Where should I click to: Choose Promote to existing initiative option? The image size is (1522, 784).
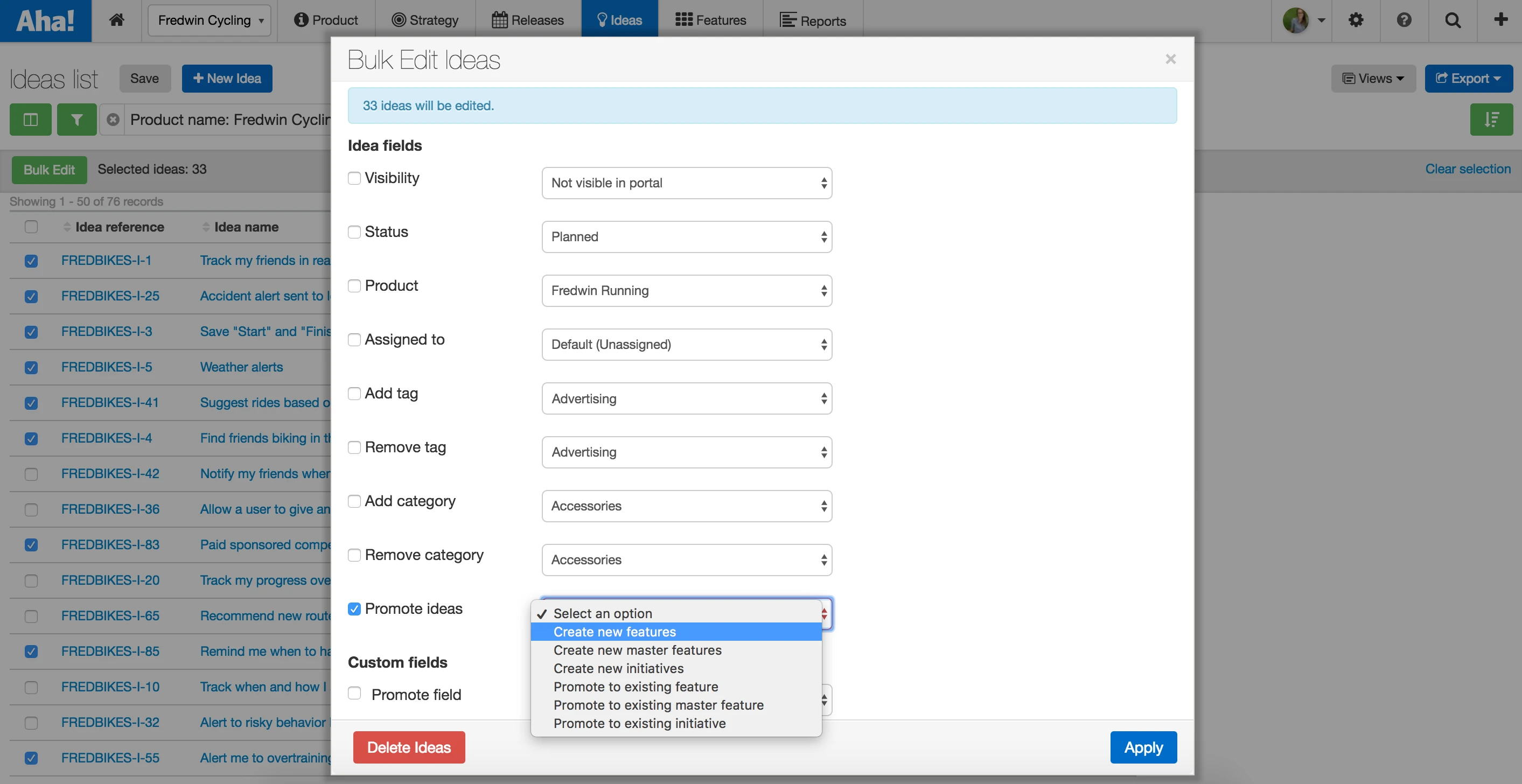(639, 723)
